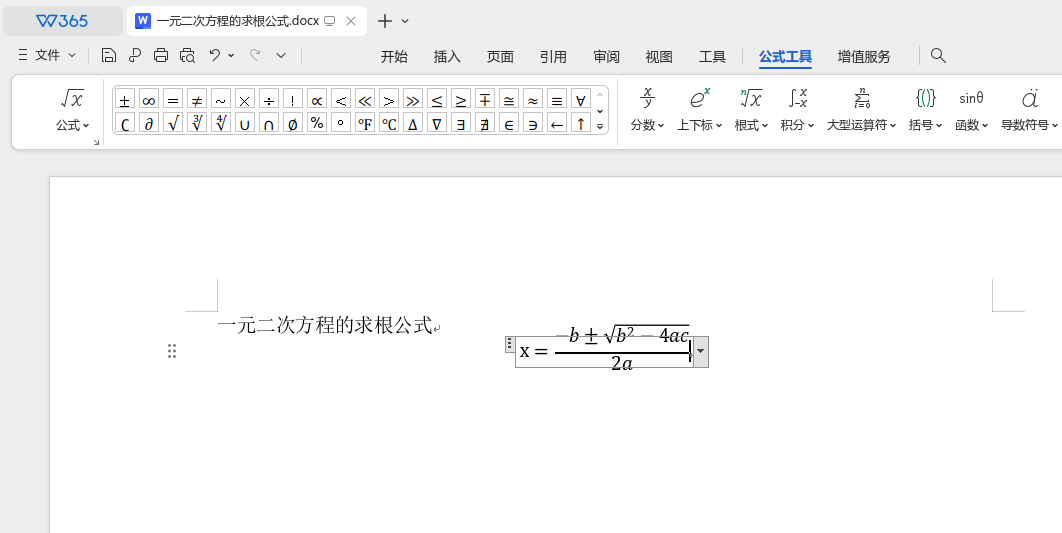
Task: Insert the increment Δ symbol
Action: (x=412, y=123)
